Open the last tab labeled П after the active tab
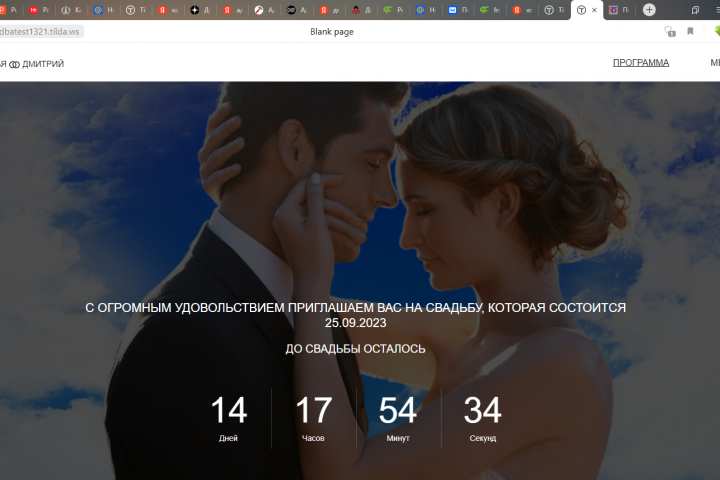The width and height of the screenshot is (720, 480). (619, 10)
